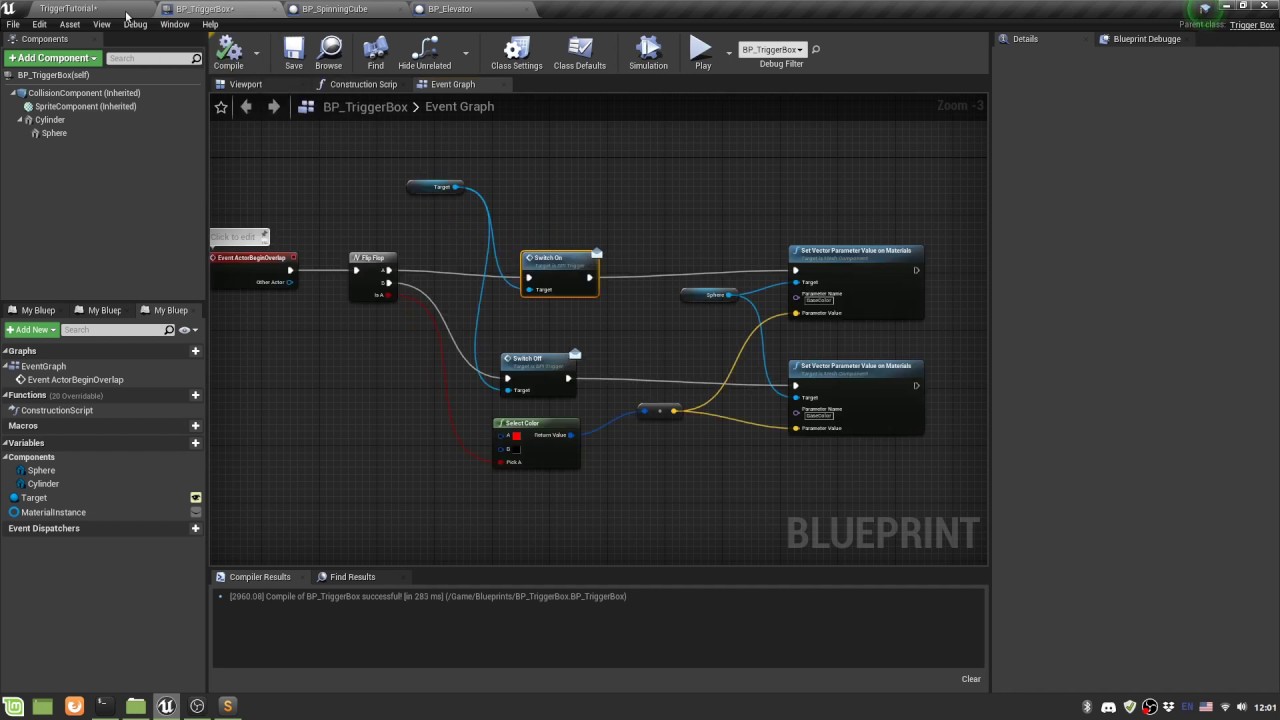Click Clear in the Compiler Results panel
Viewport: 1280px width, 720px height.
[x=970, y=679]
